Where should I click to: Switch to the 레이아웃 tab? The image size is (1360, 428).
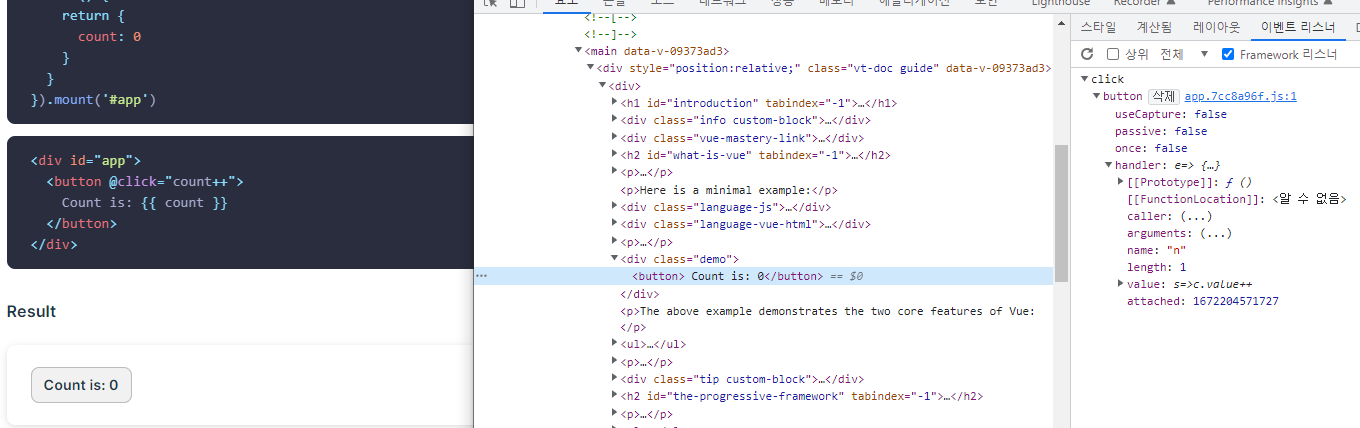point(1216,27)
